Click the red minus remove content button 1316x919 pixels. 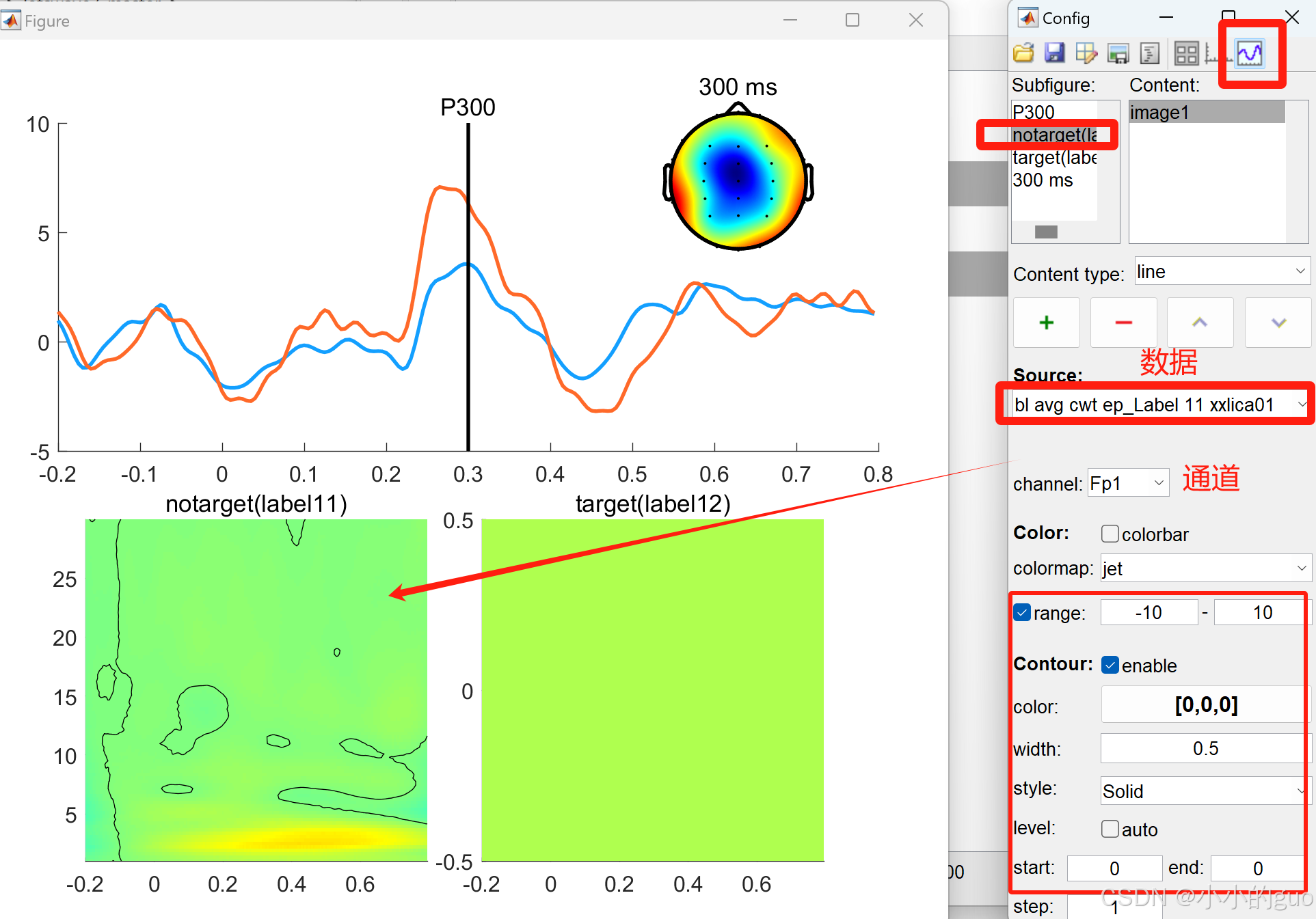[1124, 323]
